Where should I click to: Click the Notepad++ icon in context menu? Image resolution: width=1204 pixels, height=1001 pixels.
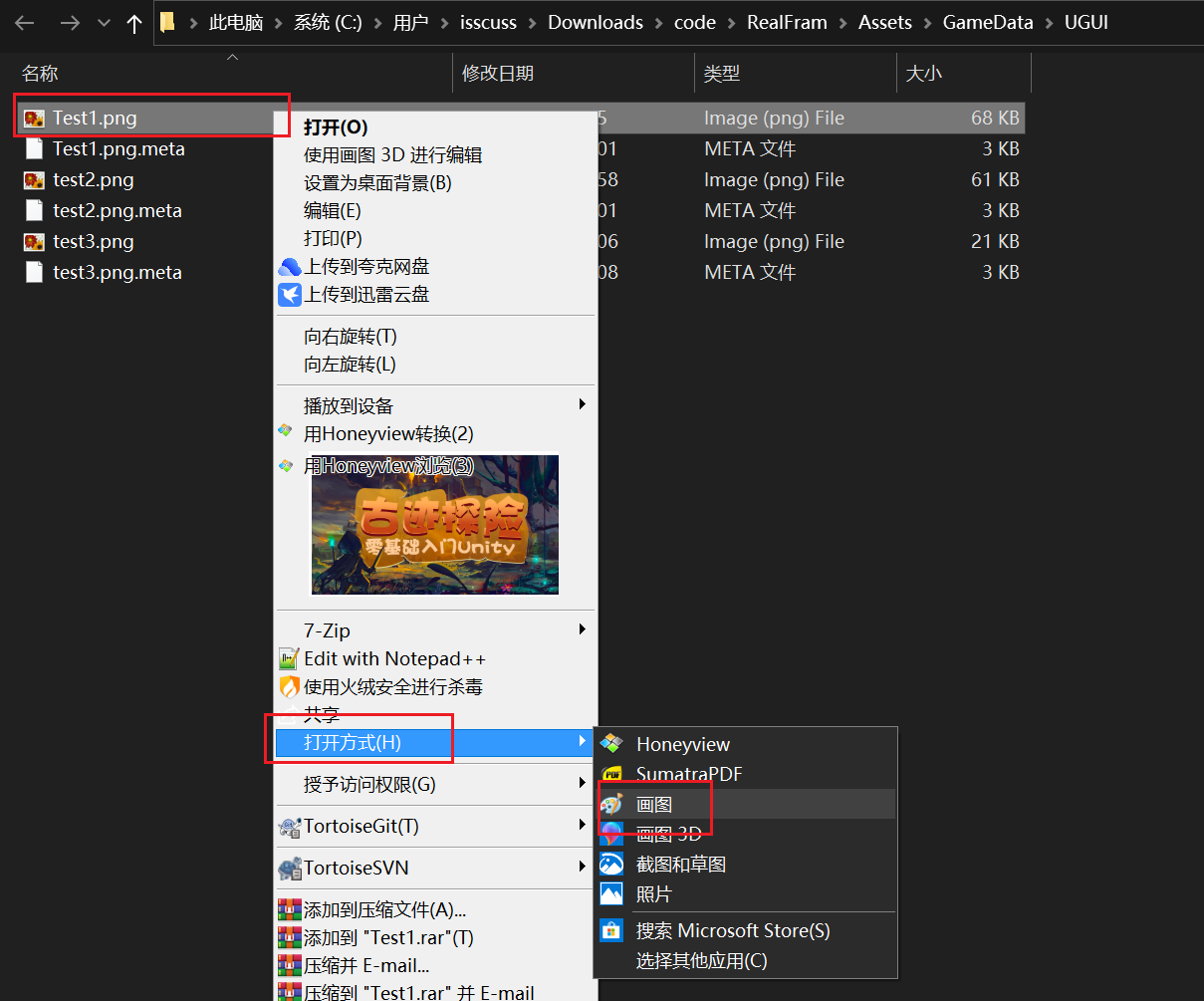(x=289, y=659)
